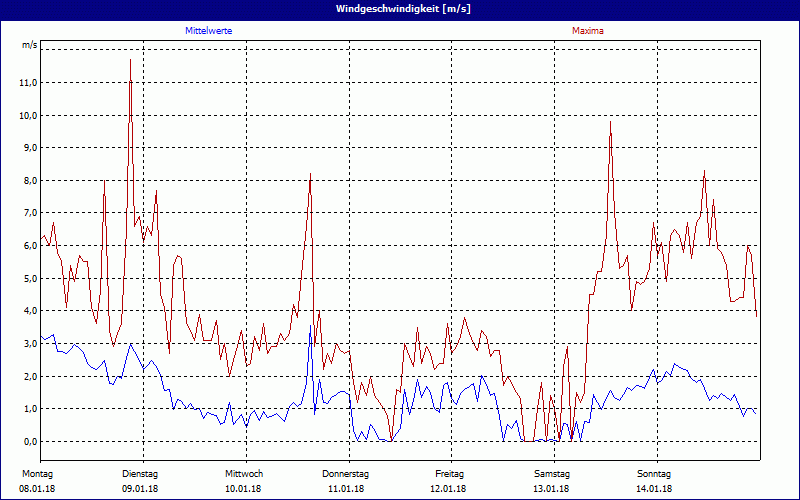Select the red Maxima legend label

click(x=587, y=31)
